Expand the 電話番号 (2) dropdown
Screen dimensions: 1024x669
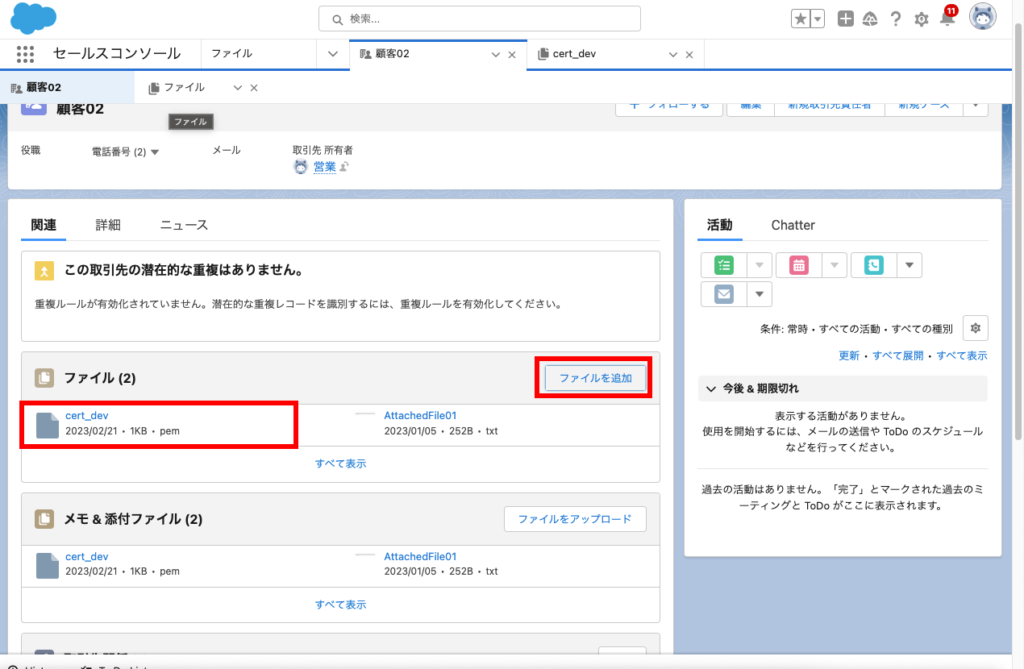(x=155, y=152)
